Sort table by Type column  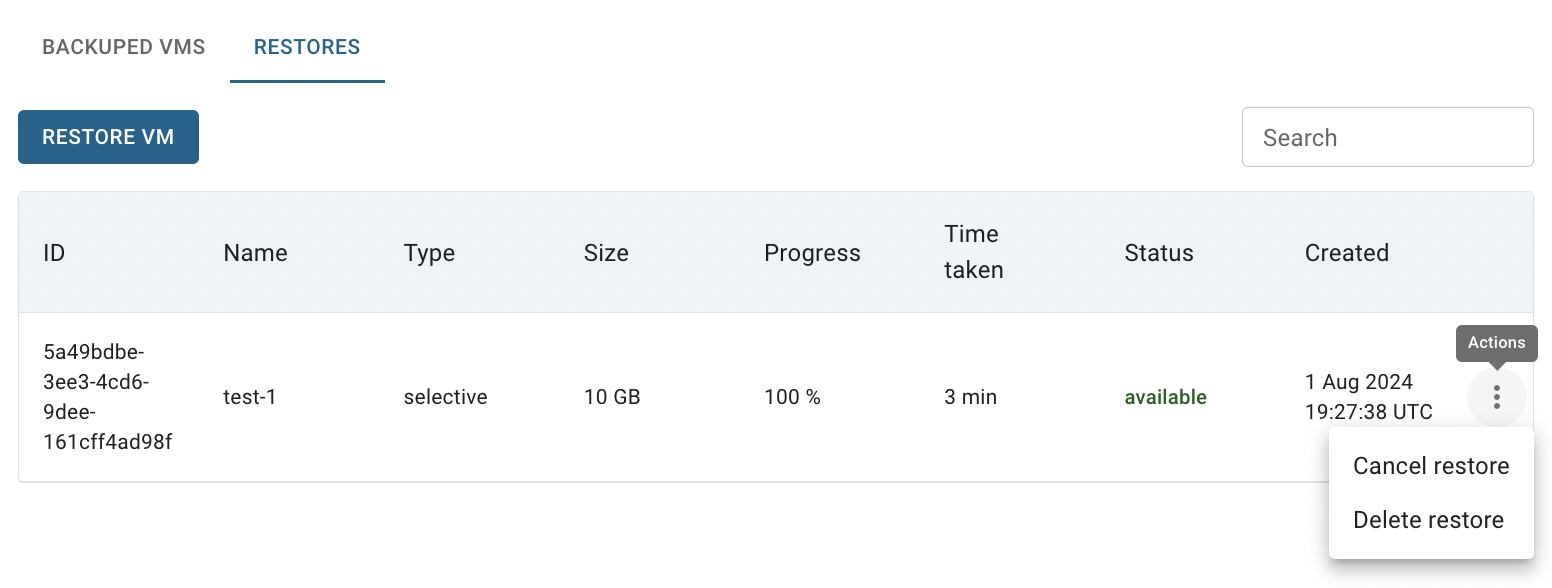click(x=429, y=253)
